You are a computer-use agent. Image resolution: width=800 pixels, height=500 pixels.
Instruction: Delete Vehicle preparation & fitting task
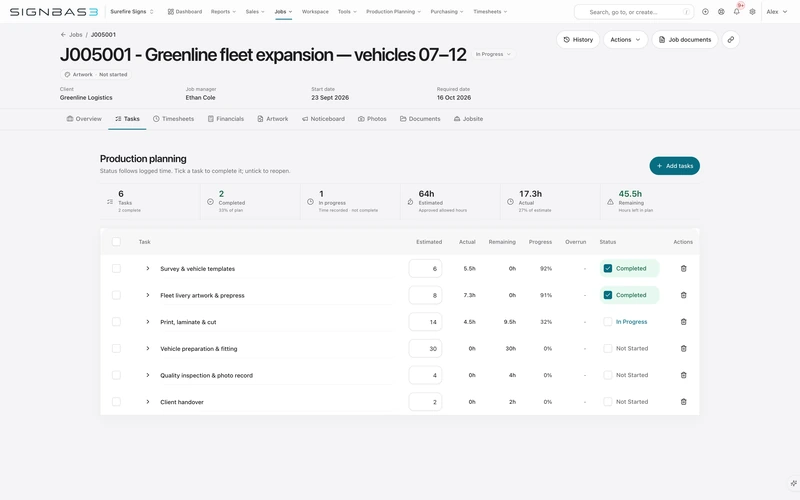pyautogui.click(x=683, y=348)
